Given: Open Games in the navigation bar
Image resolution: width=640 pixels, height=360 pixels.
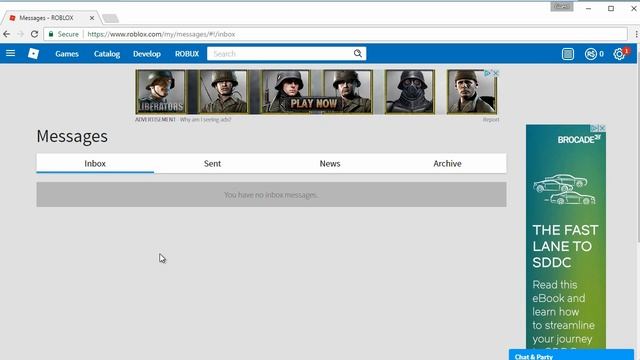Looking at the screenshot, I should [67, 54].
